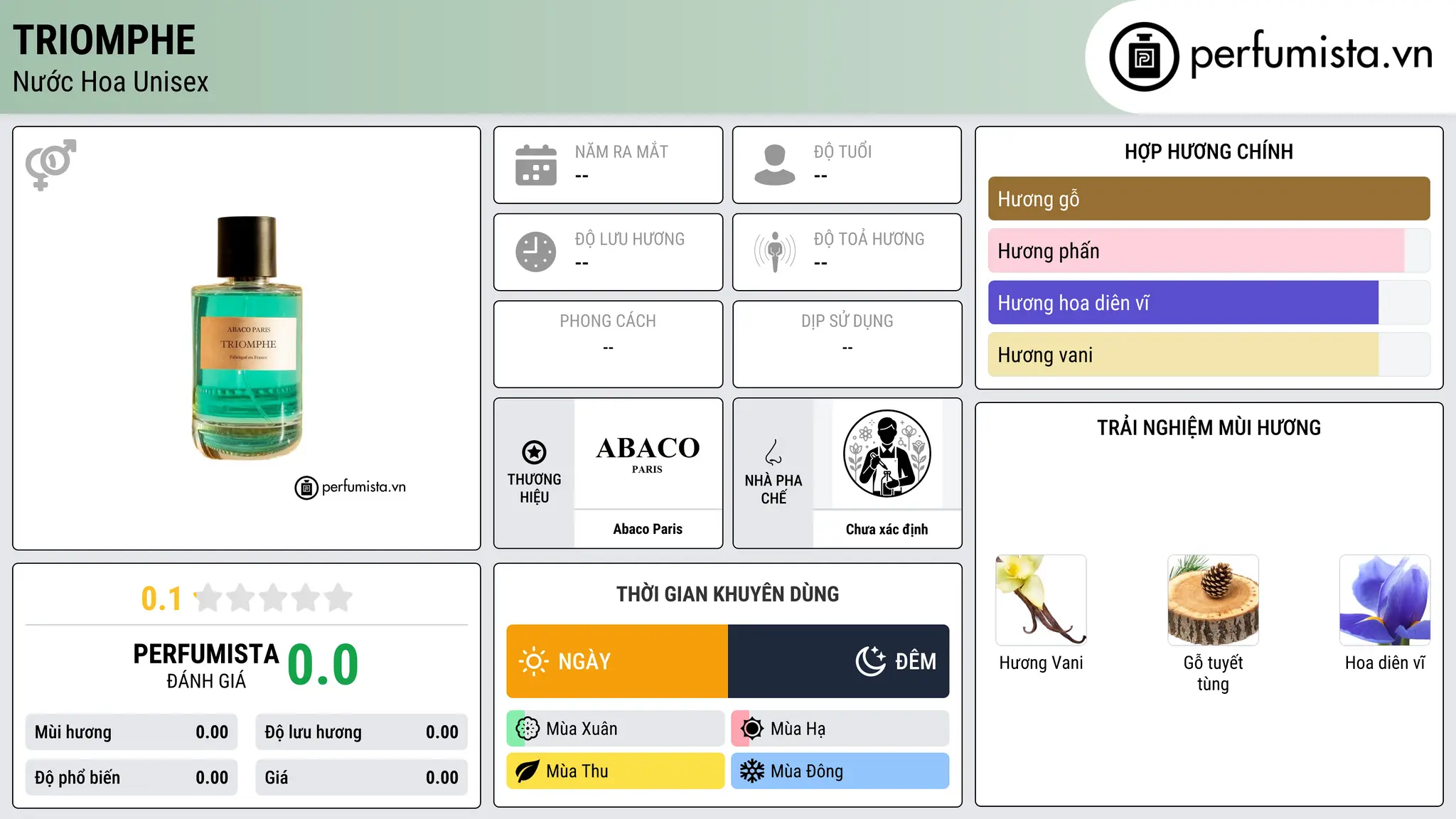The image size is (1456, 819).
Task: Click the unisex gender symbol icon
Action: [50, 164]
